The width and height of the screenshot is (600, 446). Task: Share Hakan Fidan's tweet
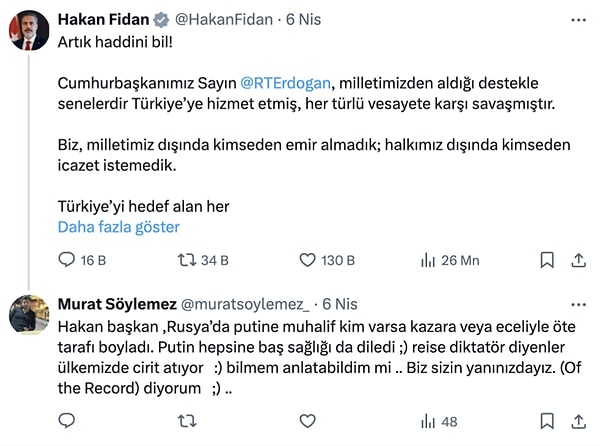tap(577, 260)
